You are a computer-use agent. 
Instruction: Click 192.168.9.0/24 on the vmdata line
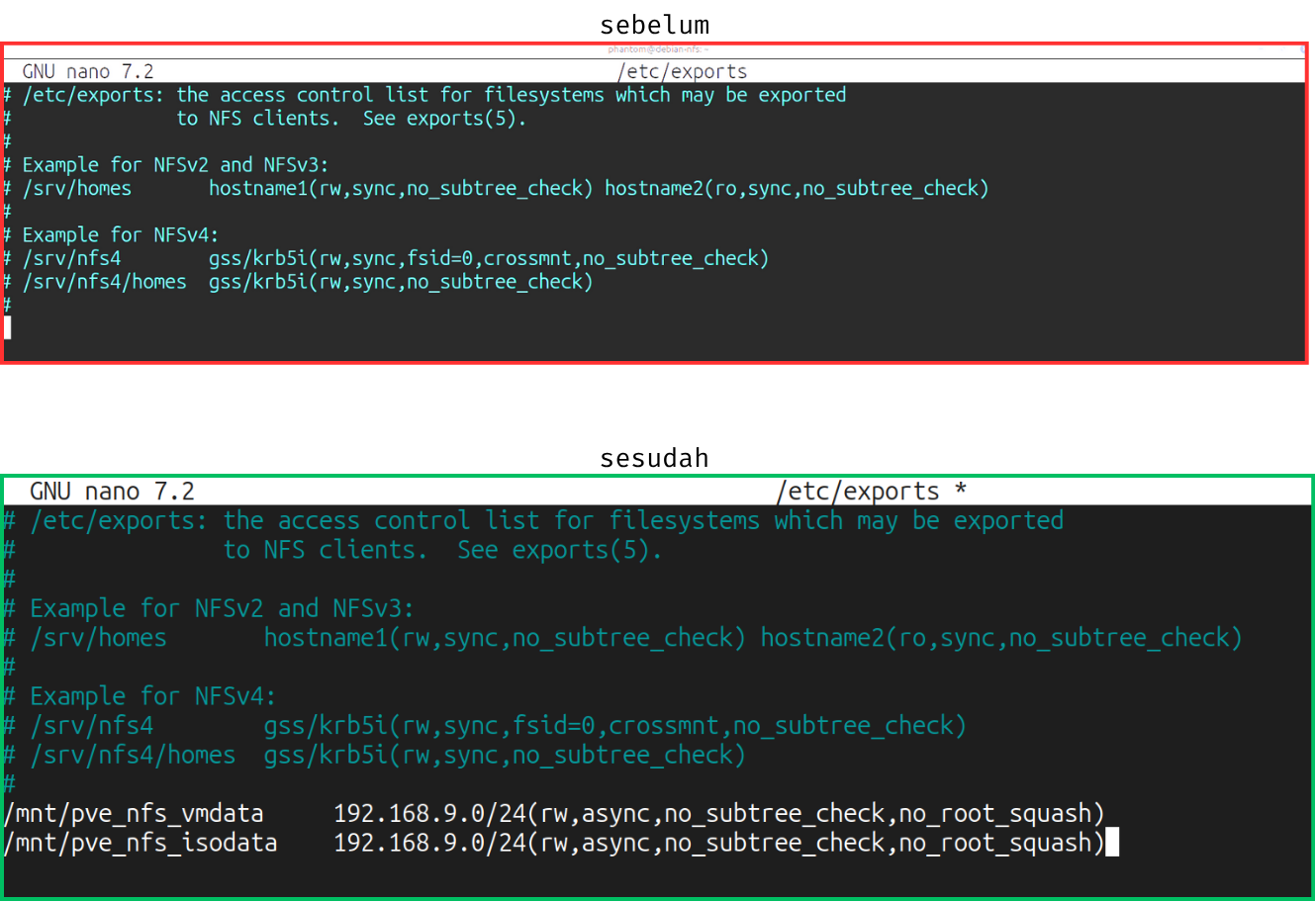(429, 814)
